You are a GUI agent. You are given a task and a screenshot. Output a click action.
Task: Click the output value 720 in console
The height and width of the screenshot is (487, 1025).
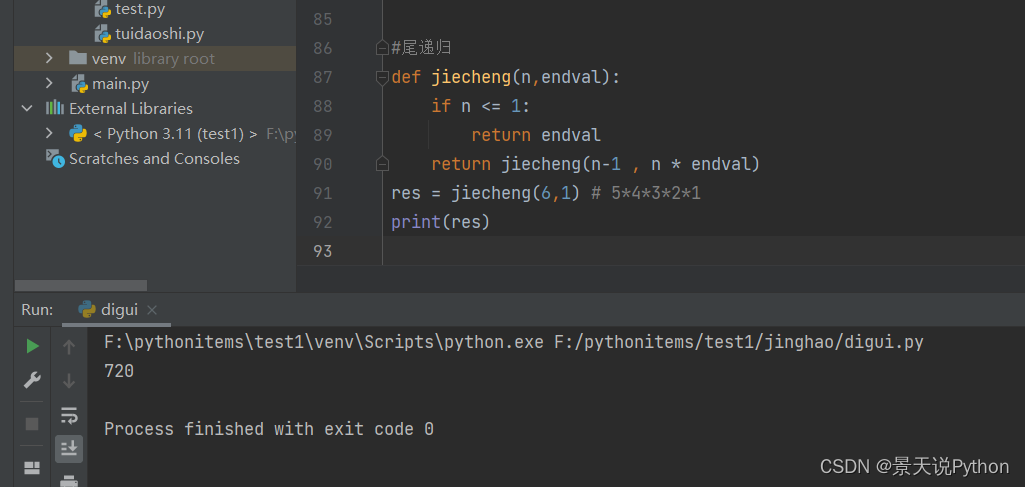coord(119,371)
